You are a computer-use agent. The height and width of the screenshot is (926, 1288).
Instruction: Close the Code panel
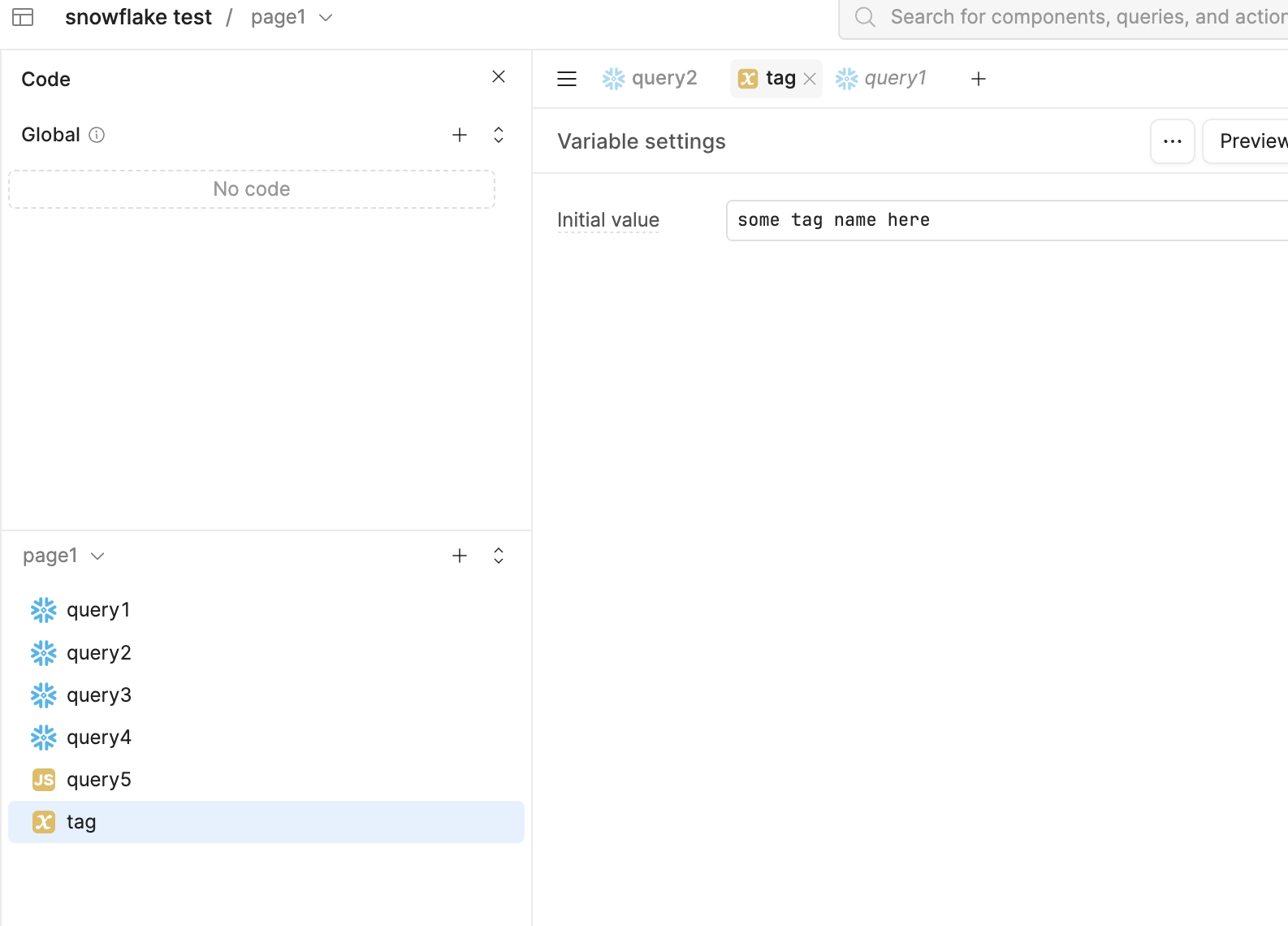pos(499,76)
